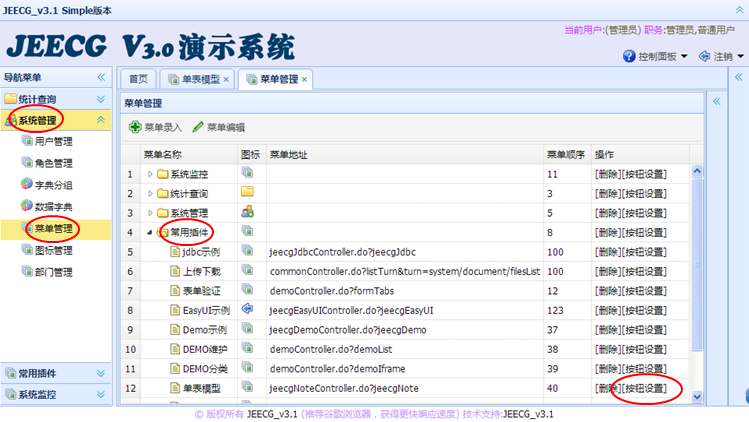Close the 菜单管理 tab
Viewport: 749px width, 422px height.
[304, 80]
